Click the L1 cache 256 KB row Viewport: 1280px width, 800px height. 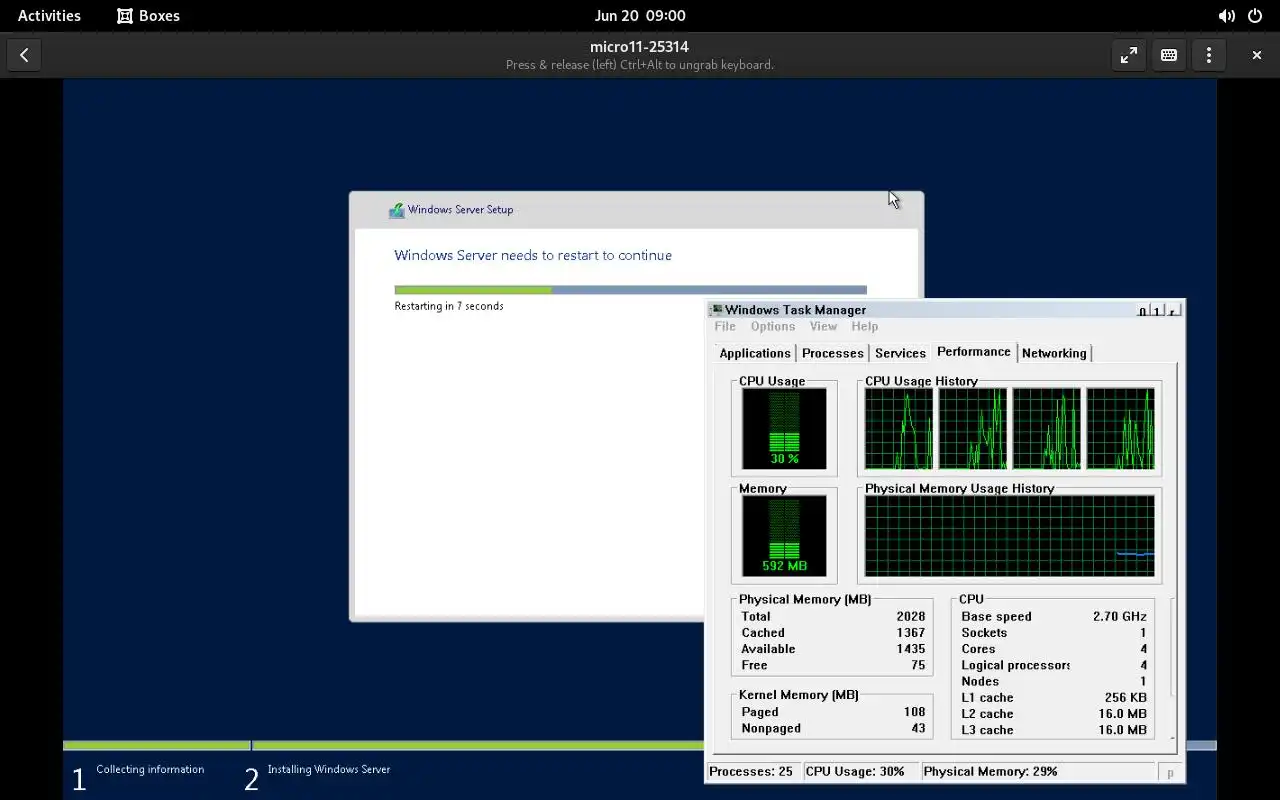click(1054, 697)
